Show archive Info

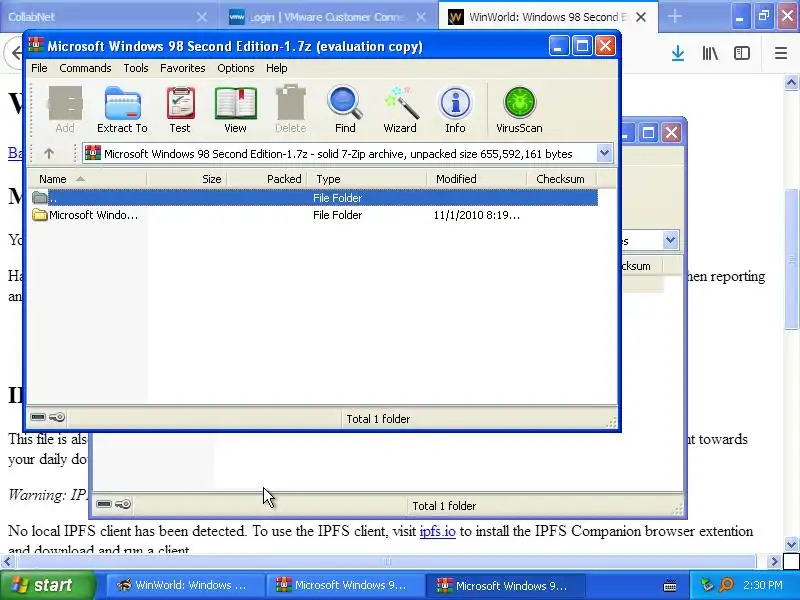coord(455,109)
